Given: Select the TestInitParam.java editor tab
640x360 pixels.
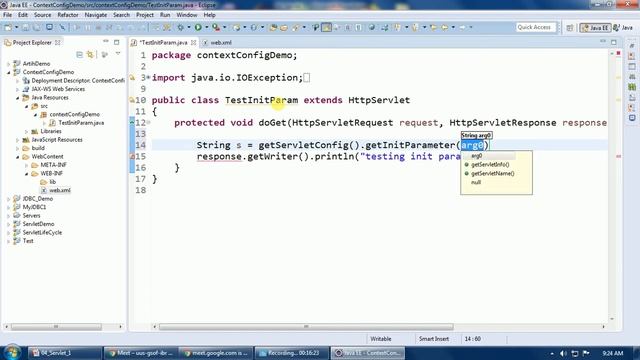Looking at the screenshot, I should tap(163, 42).
